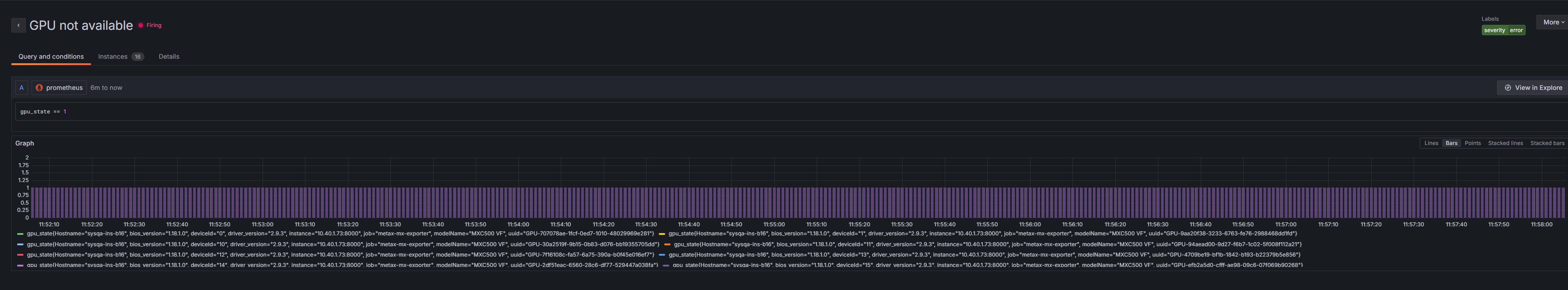Choose Stacked lines graph style
Viewport: 1568px width, 290px height.
tap(1505, 143)
